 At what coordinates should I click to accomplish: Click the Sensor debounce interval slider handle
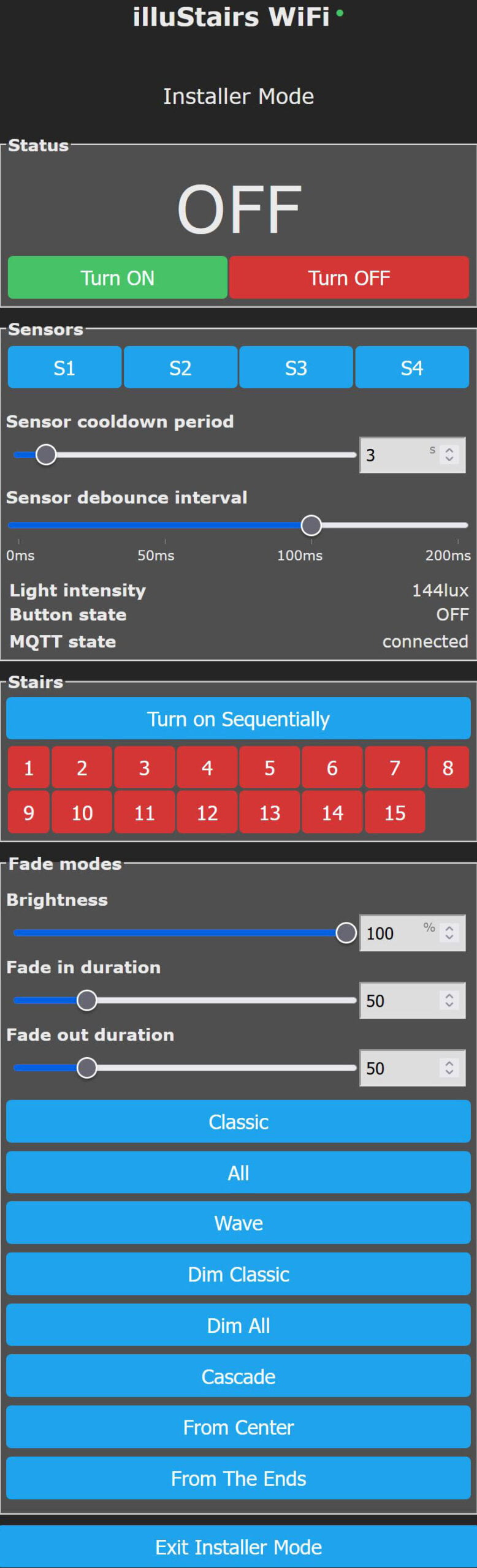(x=311, y=525)
